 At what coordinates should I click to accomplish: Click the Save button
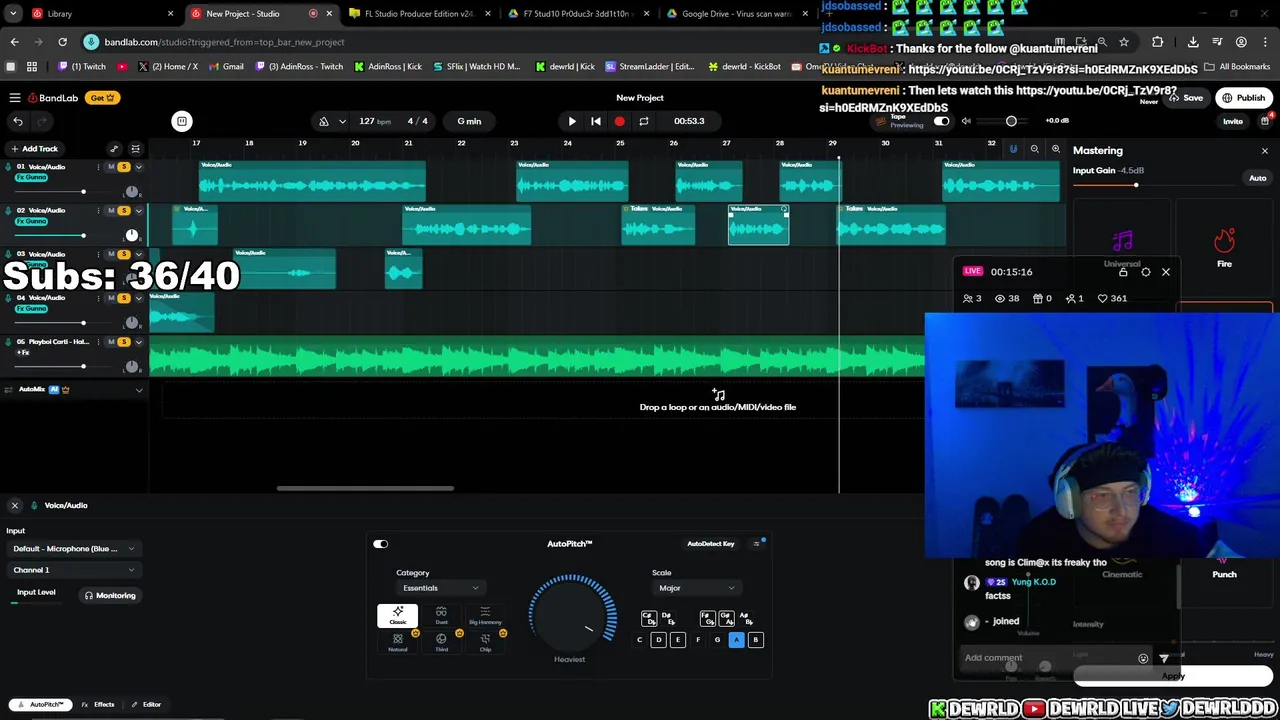coord(1186,98)
